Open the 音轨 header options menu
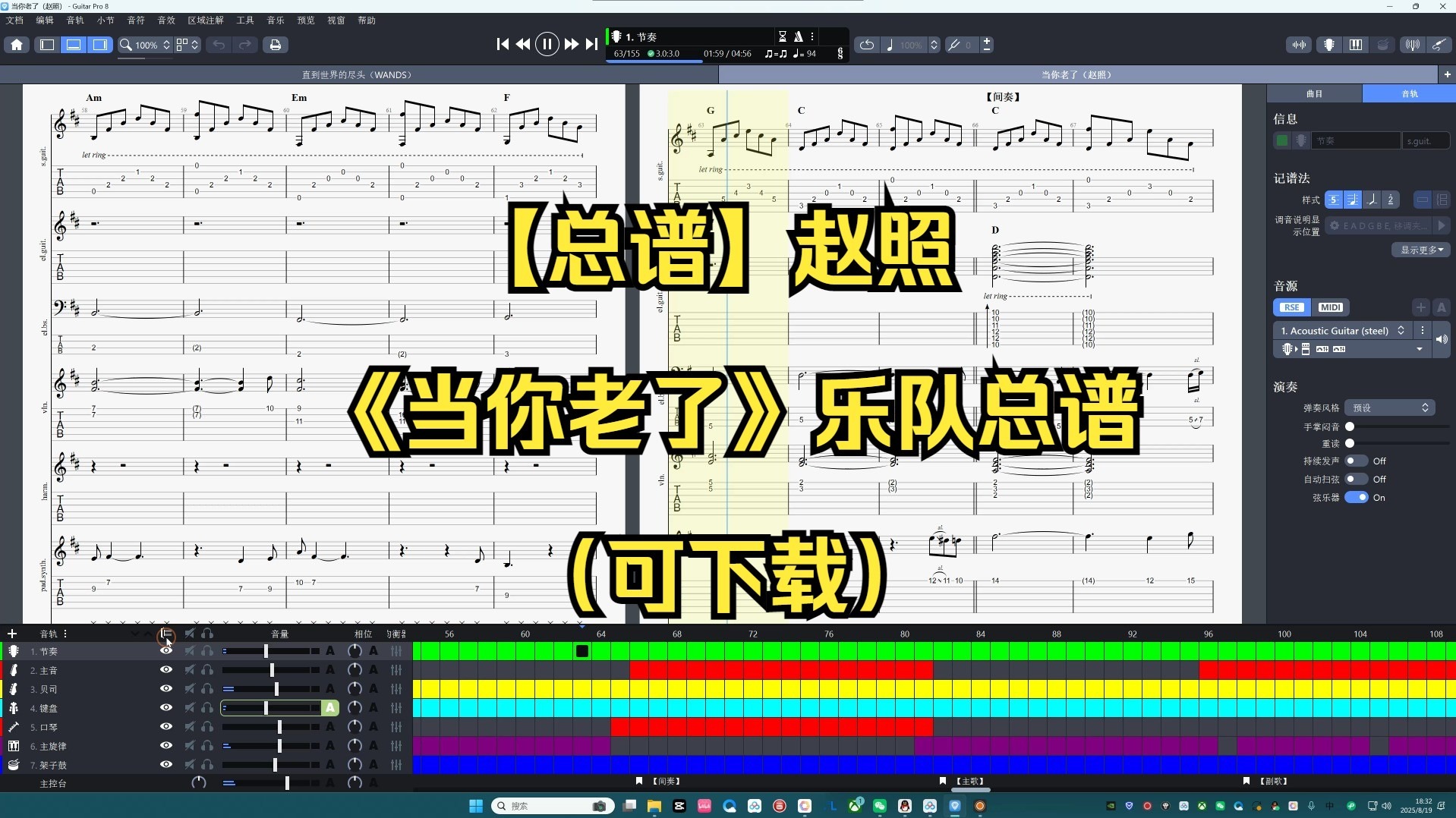This screenshot has height=818, width=1456. tap(65, 633)
